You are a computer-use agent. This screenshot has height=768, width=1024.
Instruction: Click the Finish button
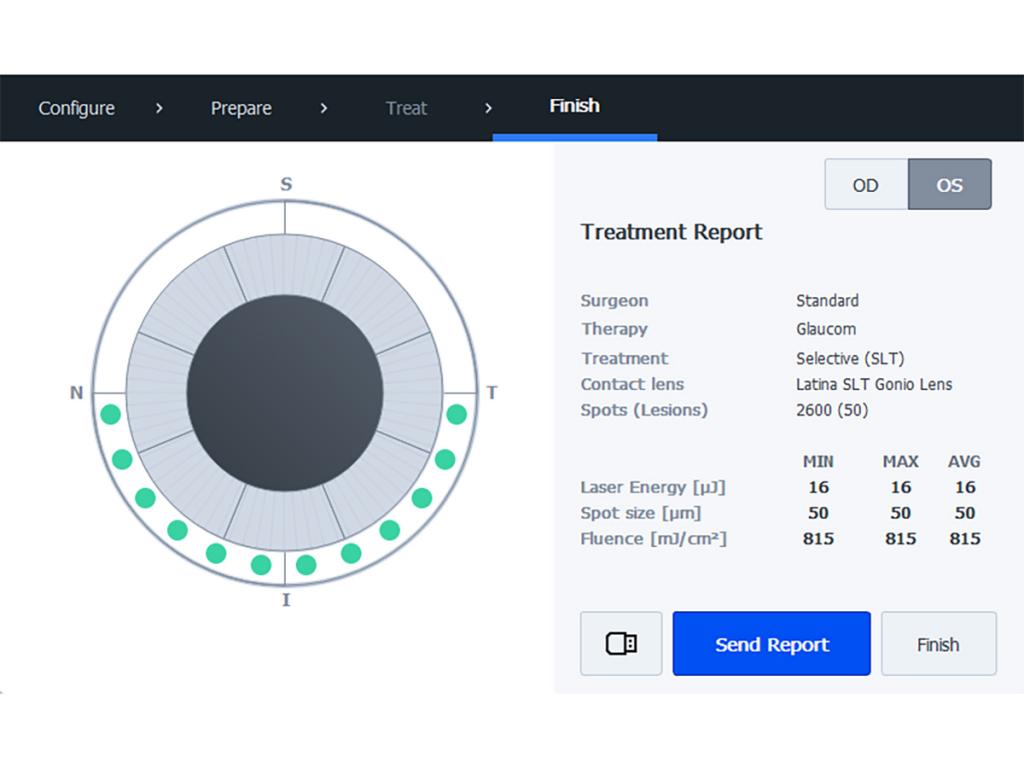click(938, 644)
